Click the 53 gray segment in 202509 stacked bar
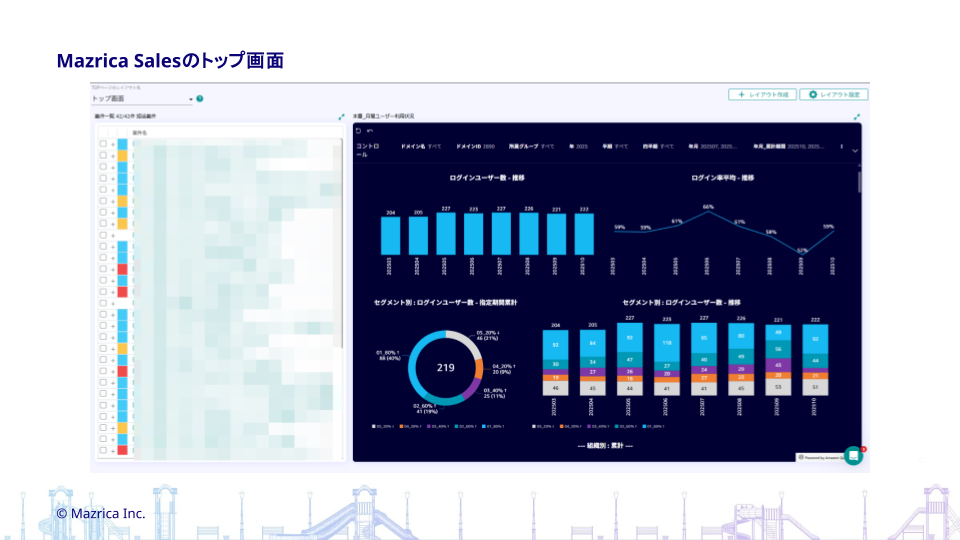Viewport: 960px width, 540px height. point(778,387)
